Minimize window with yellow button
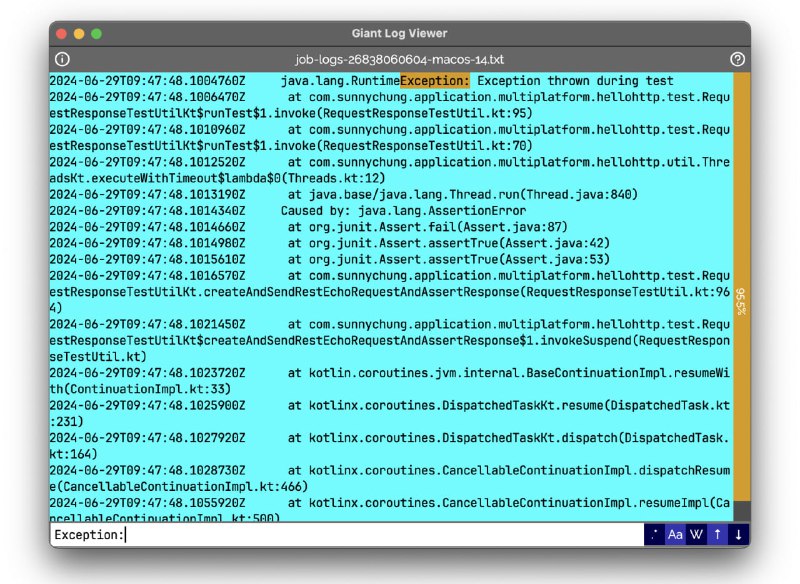This screenshot has height=584, width=800. tap(79, 33)
